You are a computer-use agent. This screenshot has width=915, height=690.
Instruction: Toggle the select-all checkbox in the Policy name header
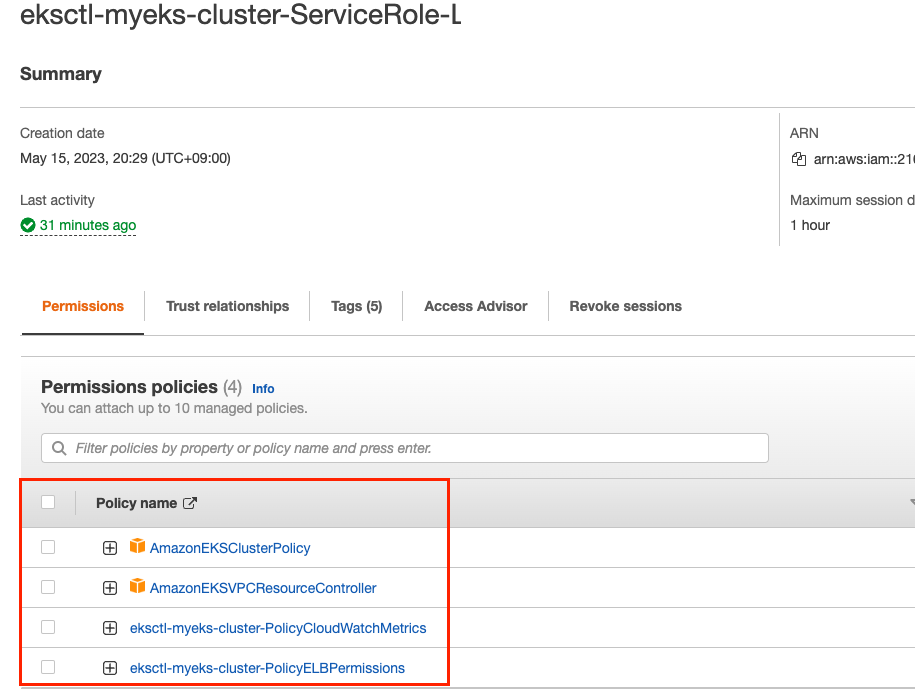pyautogui.click(x=48, y=502)
